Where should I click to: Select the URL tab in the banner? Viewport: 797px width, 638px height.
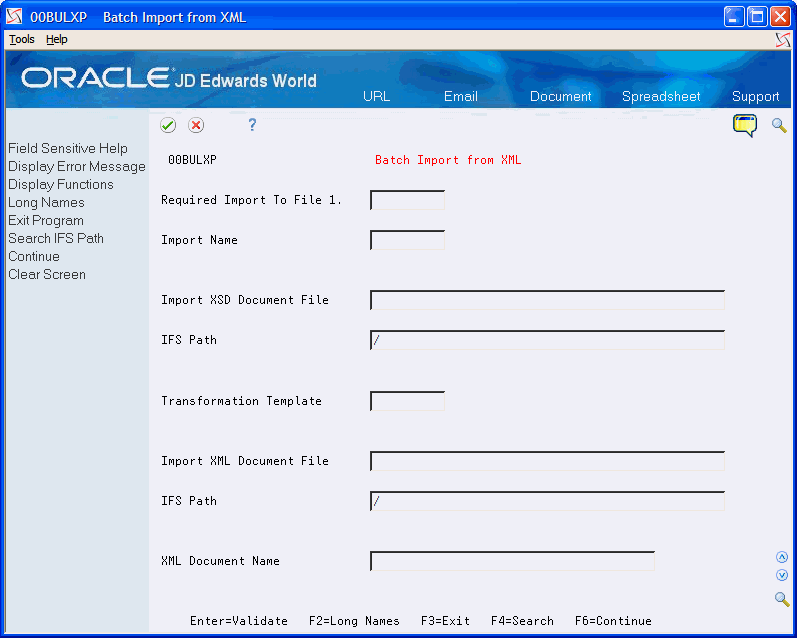377,96
